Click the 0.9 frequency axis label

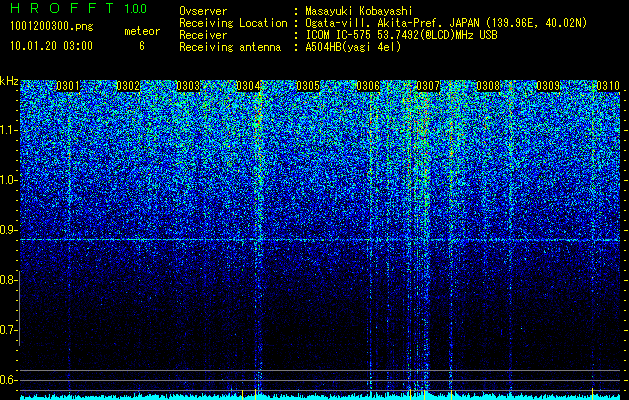point(8,230)
